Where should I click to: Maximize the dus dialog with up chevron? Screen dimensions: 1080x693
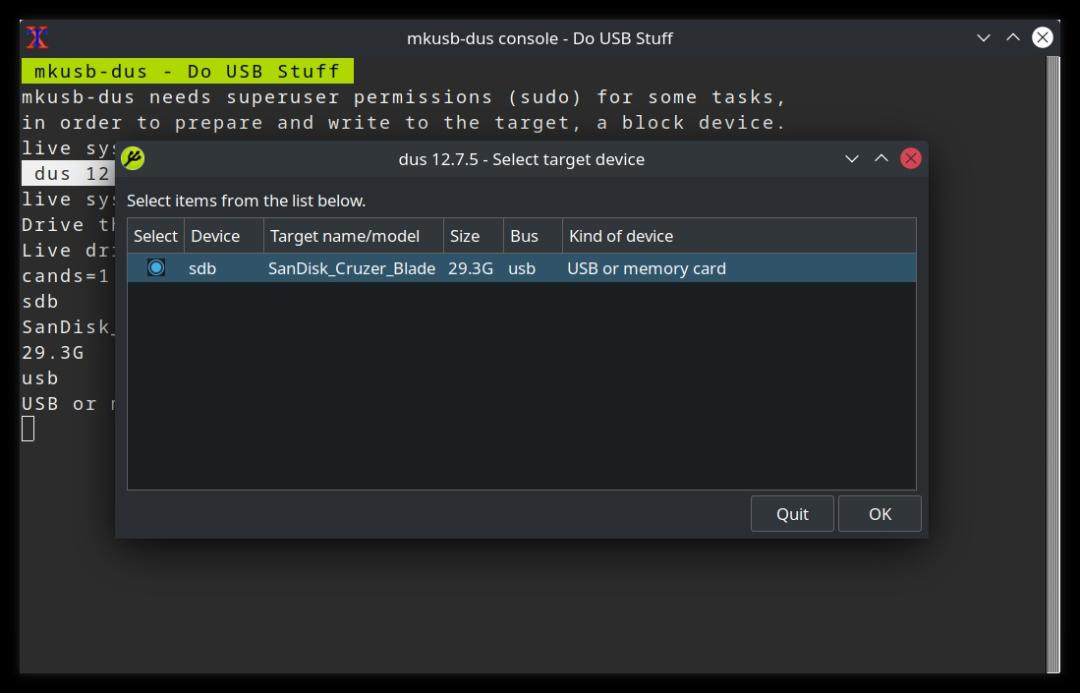click(881, 158)
